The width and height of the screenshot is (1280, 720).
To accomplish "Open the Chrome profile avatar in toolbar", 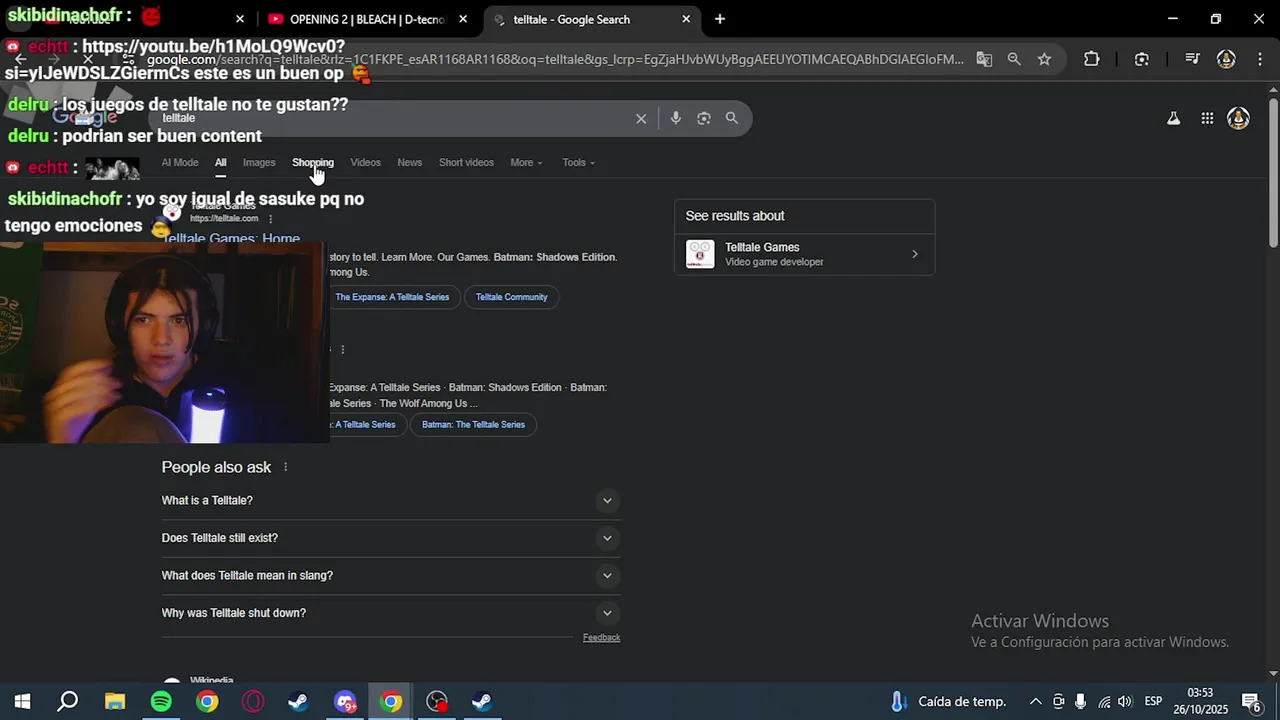I will [x=1226, y=59].
